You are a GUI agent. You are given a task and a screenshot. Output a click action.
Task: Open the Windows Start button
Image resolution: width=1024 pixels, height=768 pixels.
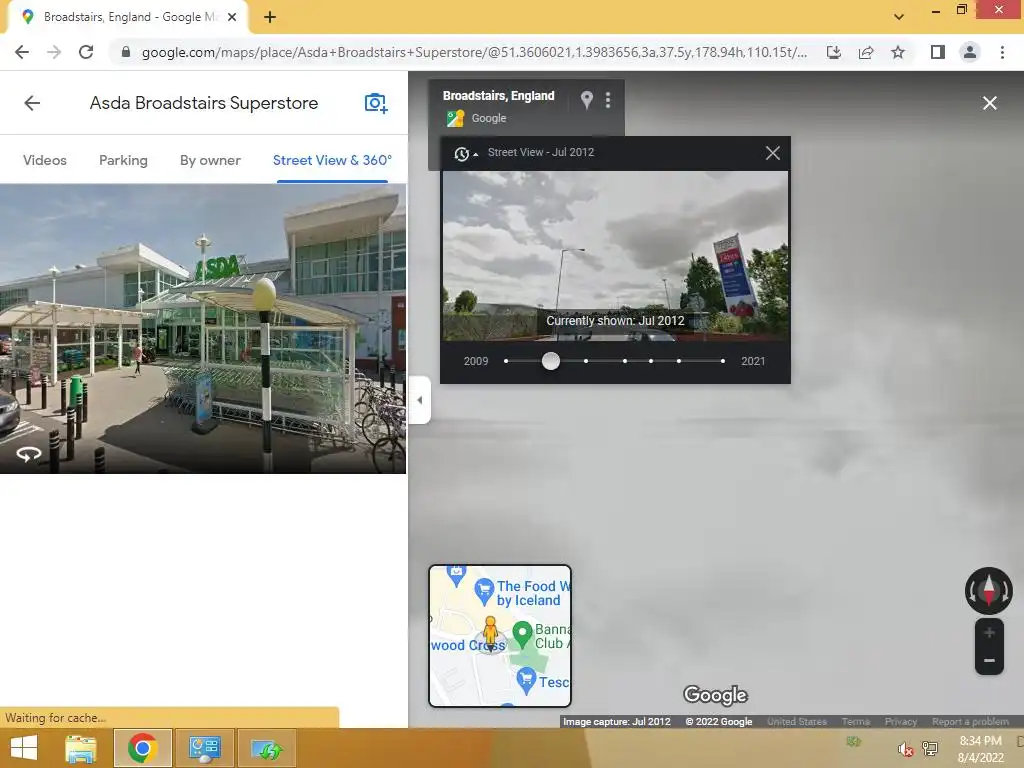tap(24, 748)
